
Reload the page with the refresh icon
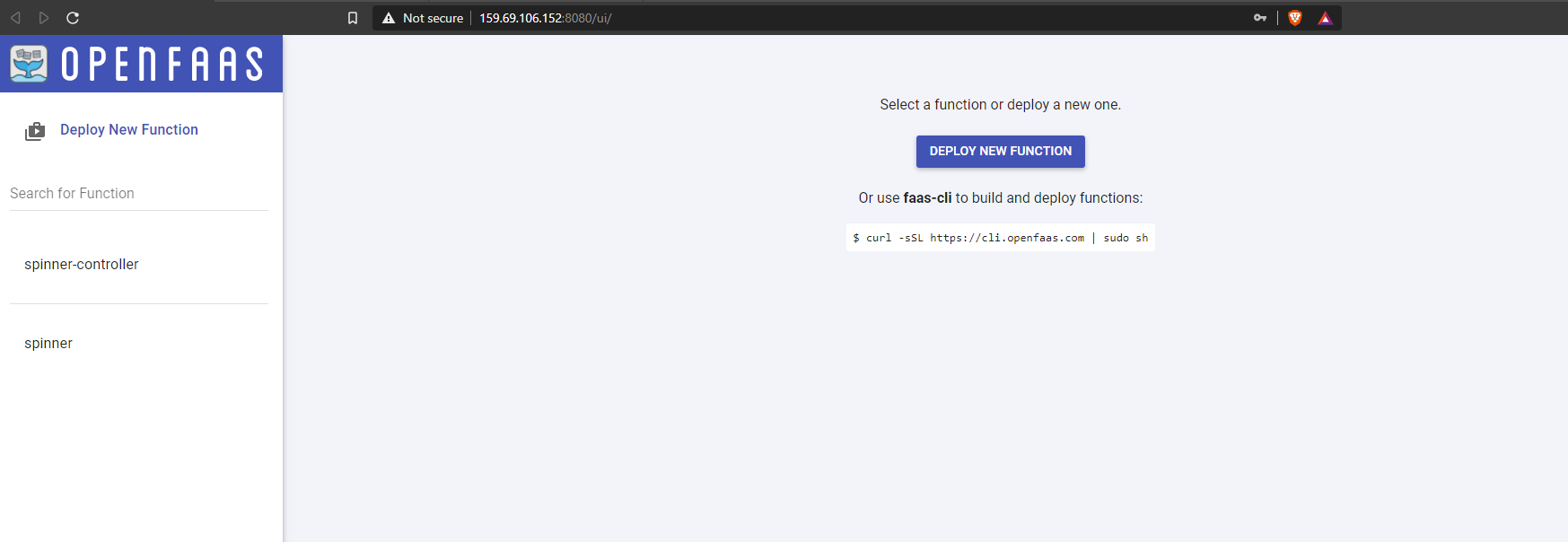pyautogui.click(x=73, y=18)
